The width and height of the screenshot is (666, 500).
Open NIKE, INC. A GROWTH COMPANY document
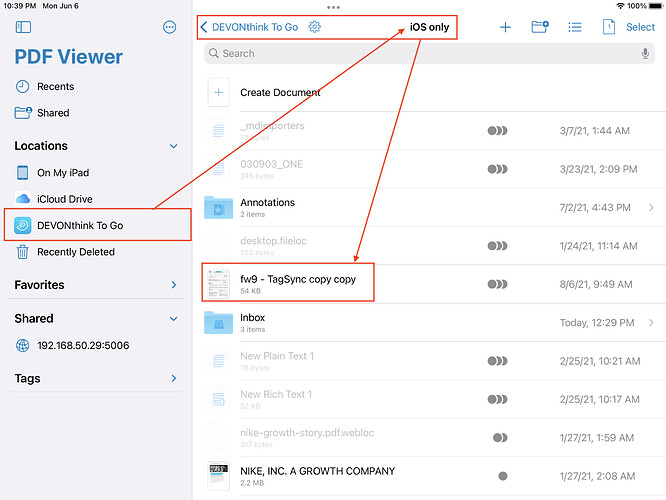click(429, 476)
